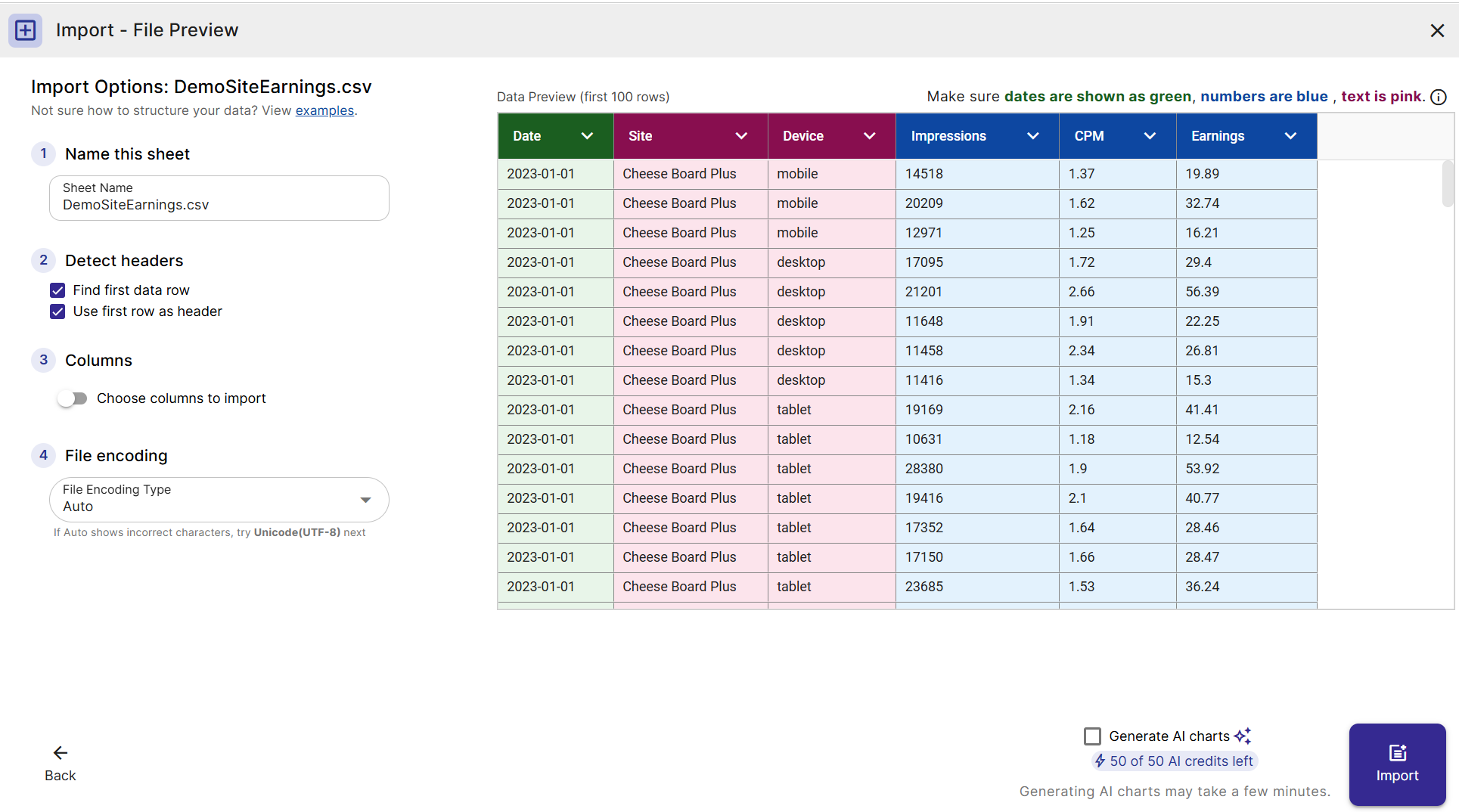Click the Import button
This screenshot has height=812, width=1459.
(1397, 764)
